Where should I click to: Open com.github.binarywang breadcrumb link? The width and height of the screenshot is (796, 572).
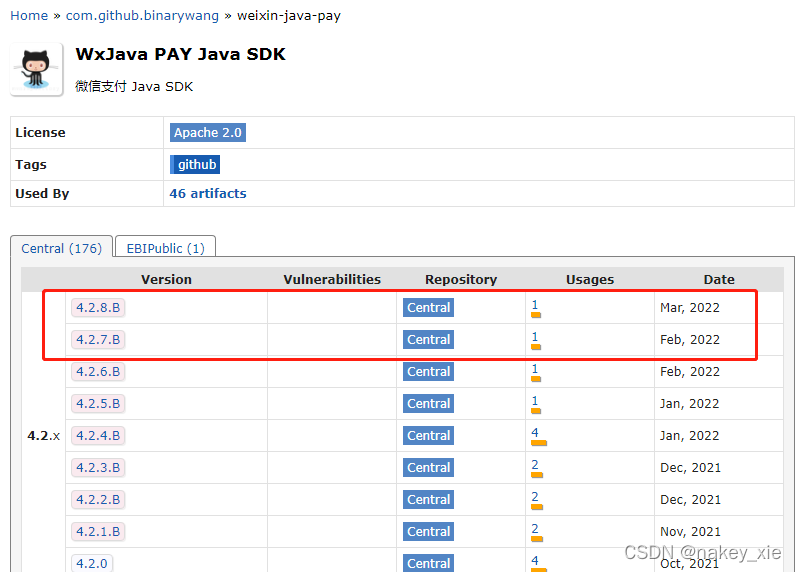pos(142,16)
